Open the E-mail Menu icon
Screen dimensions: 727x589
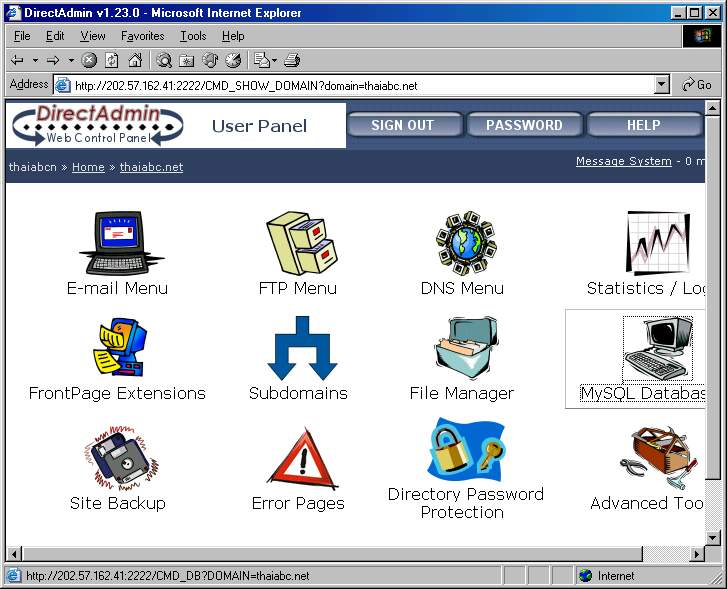(118, 244)
